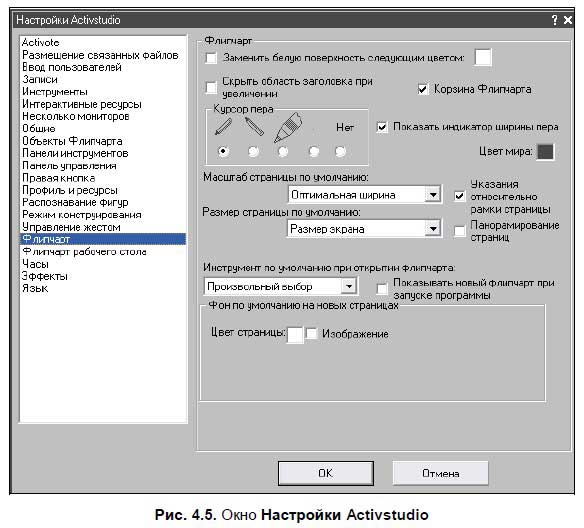Uncheck 'Корзина Флипчарта' checkbox
The width and height of the screenshot is (584, 528).
pyautogui.click(x=422, y=89)
